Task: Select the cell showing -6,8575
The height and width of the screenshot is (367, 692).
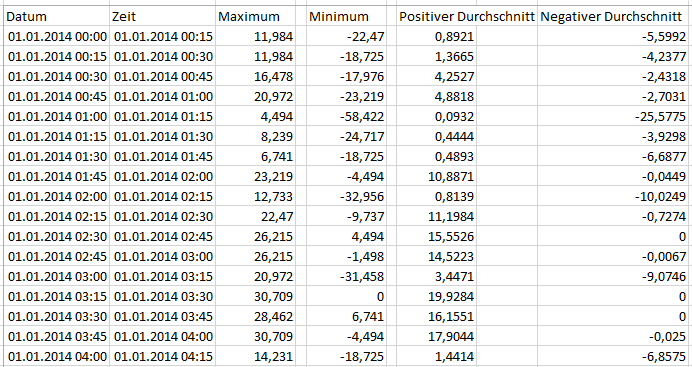Action: (613, 356)
